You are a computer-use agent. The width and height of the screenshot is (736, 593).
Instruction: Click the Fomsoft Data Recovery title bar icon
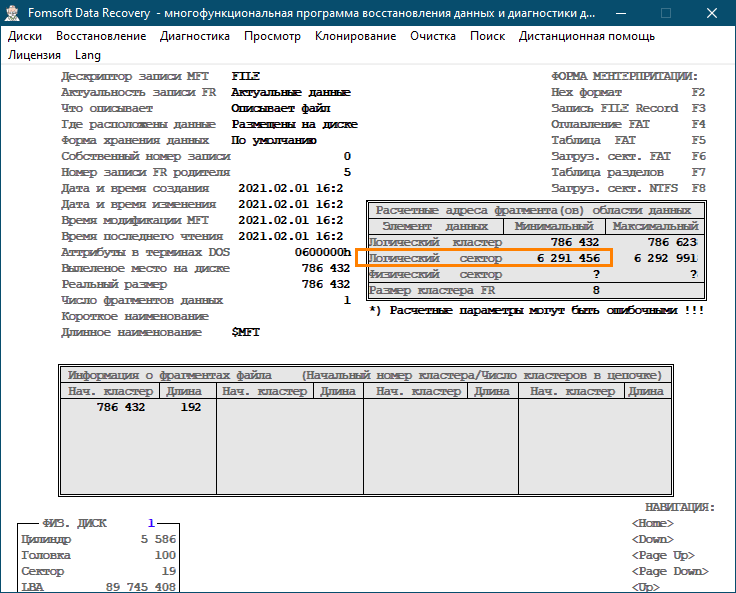12,13
